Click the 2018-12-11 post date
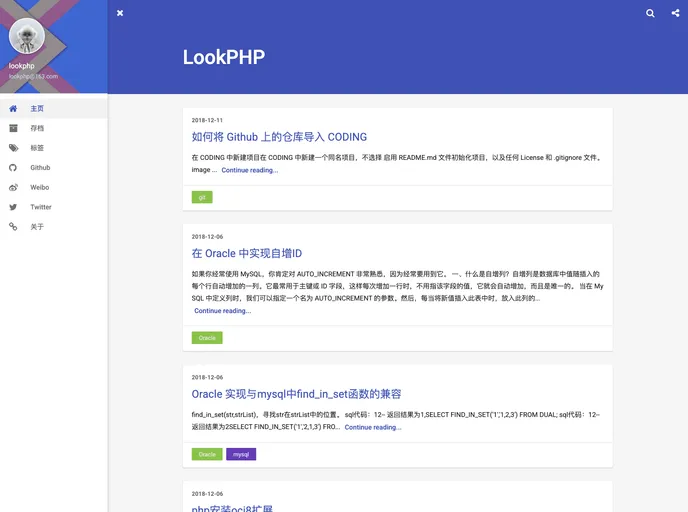Viewport: 688px width, 512px height. (x=207, y=120)
